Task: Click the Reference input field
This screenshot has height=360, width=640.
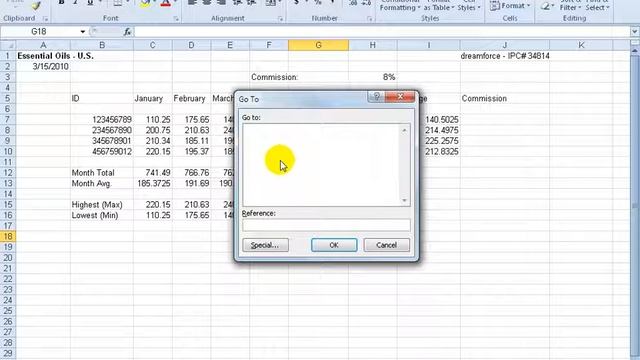Action: point(326,225)
